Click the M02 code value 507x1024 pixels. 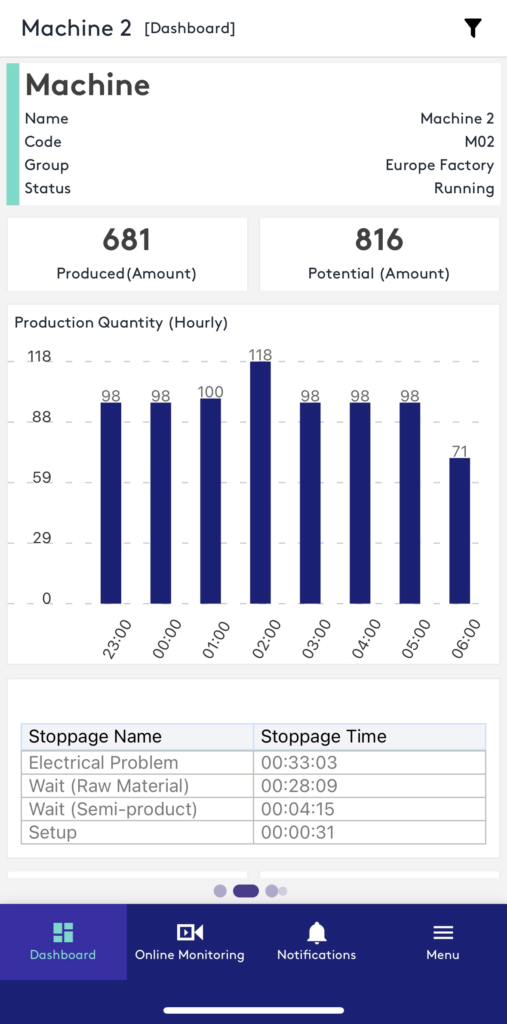tap(480, 142)
